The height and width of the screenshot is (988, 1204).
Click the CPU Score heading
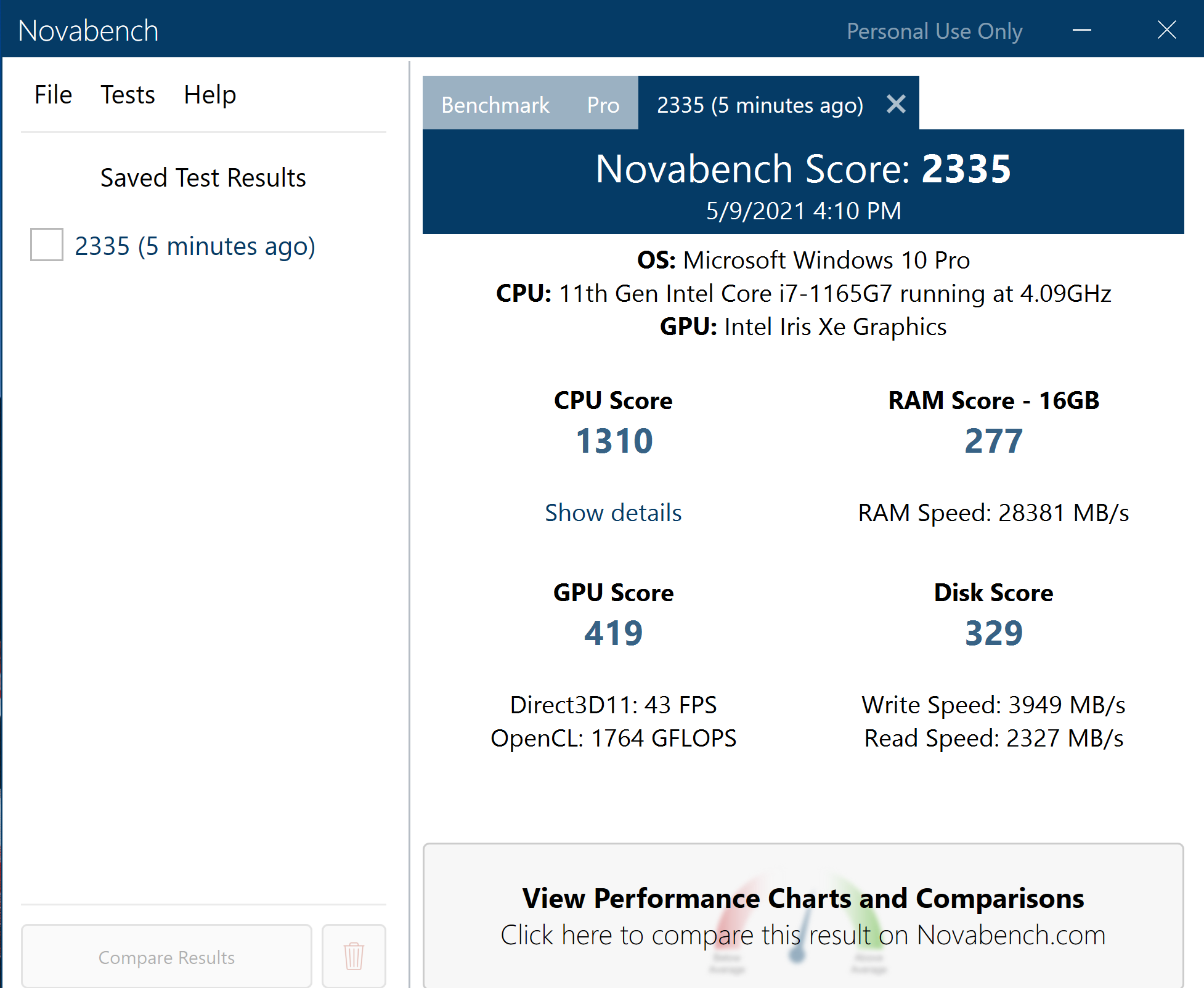(x=613, y=400)
